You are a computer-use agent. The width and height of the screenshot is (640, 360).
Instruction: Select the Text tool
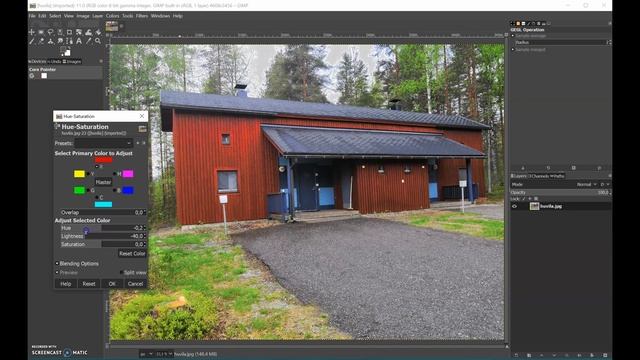pos(79,41)
